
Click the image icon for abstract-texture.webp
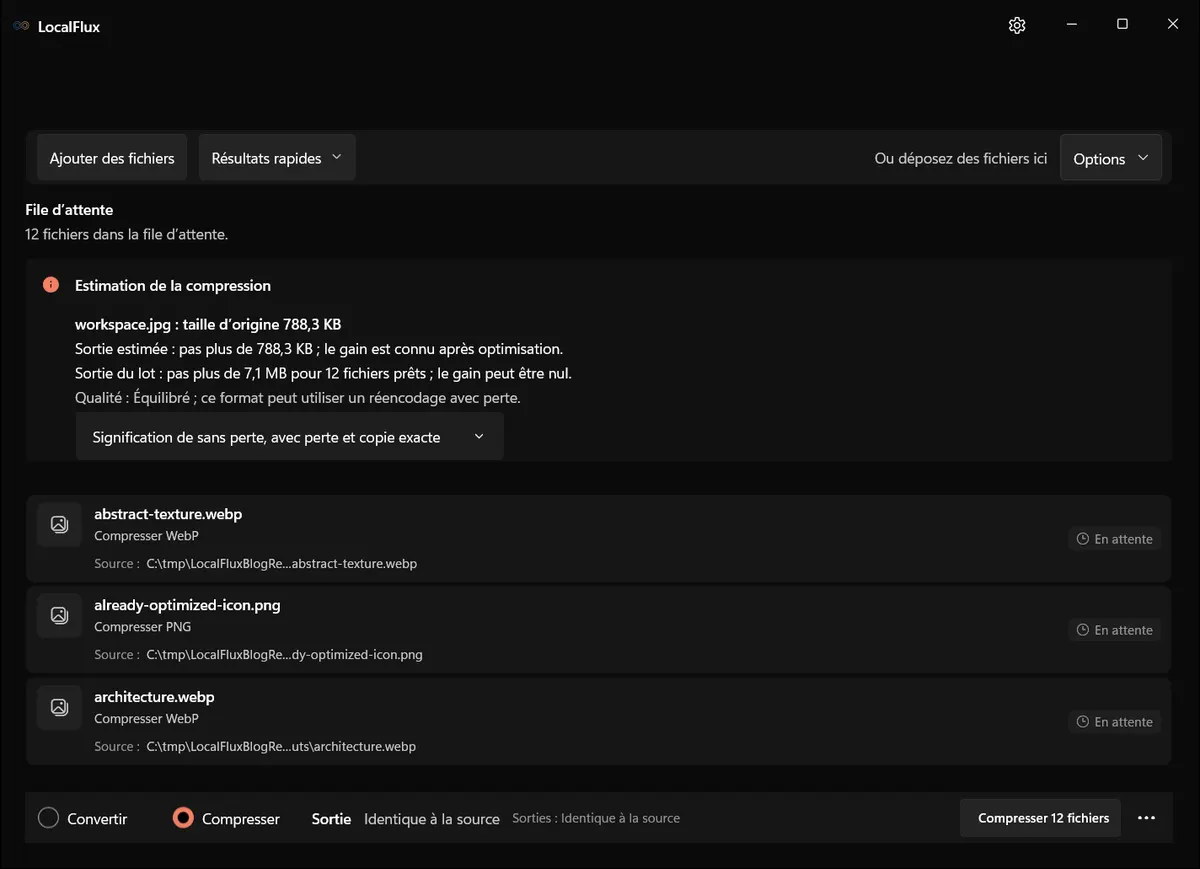[x=59, y=524]
